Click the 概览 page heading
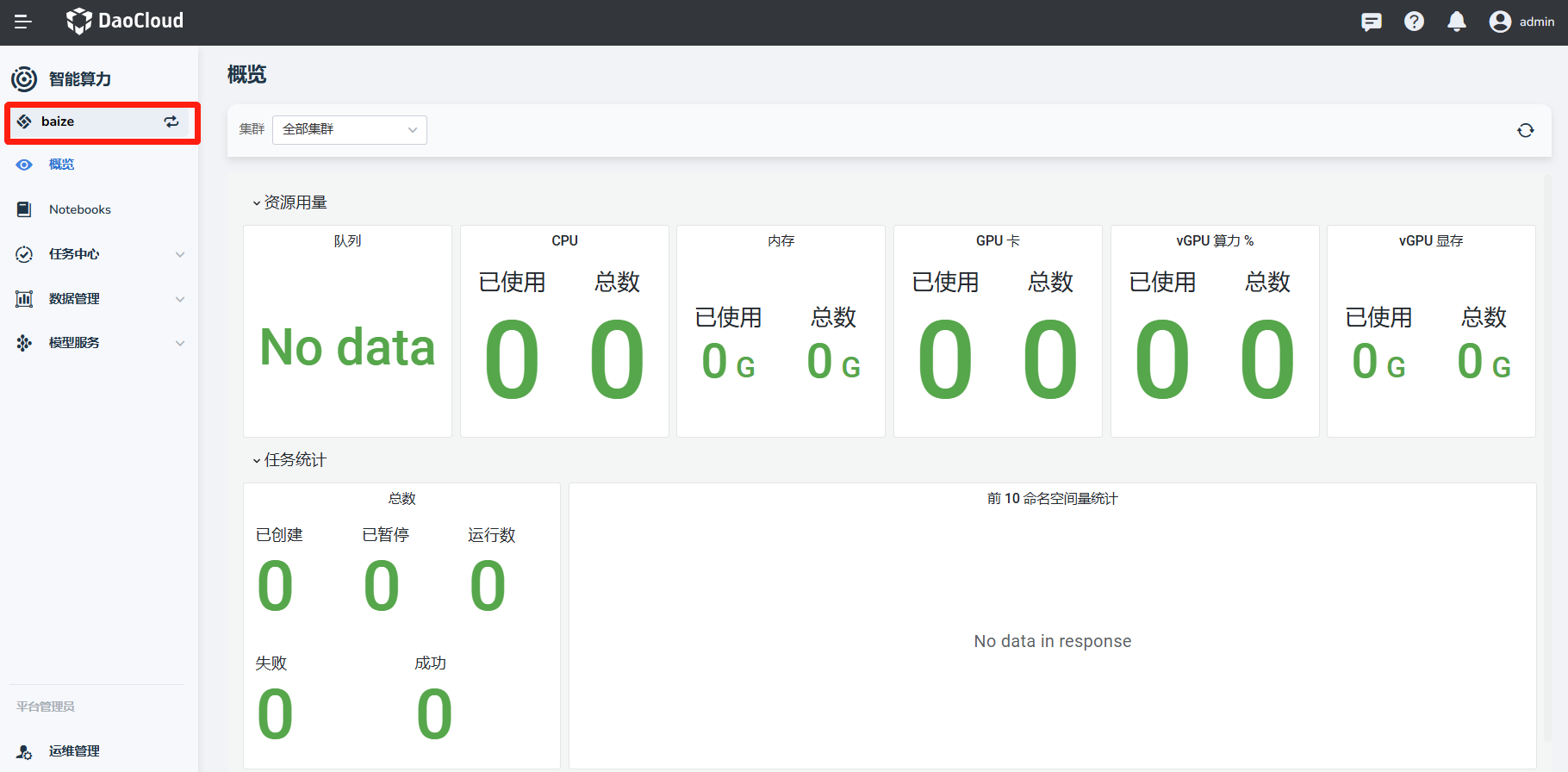1568x772 pixels. (246, 75)
